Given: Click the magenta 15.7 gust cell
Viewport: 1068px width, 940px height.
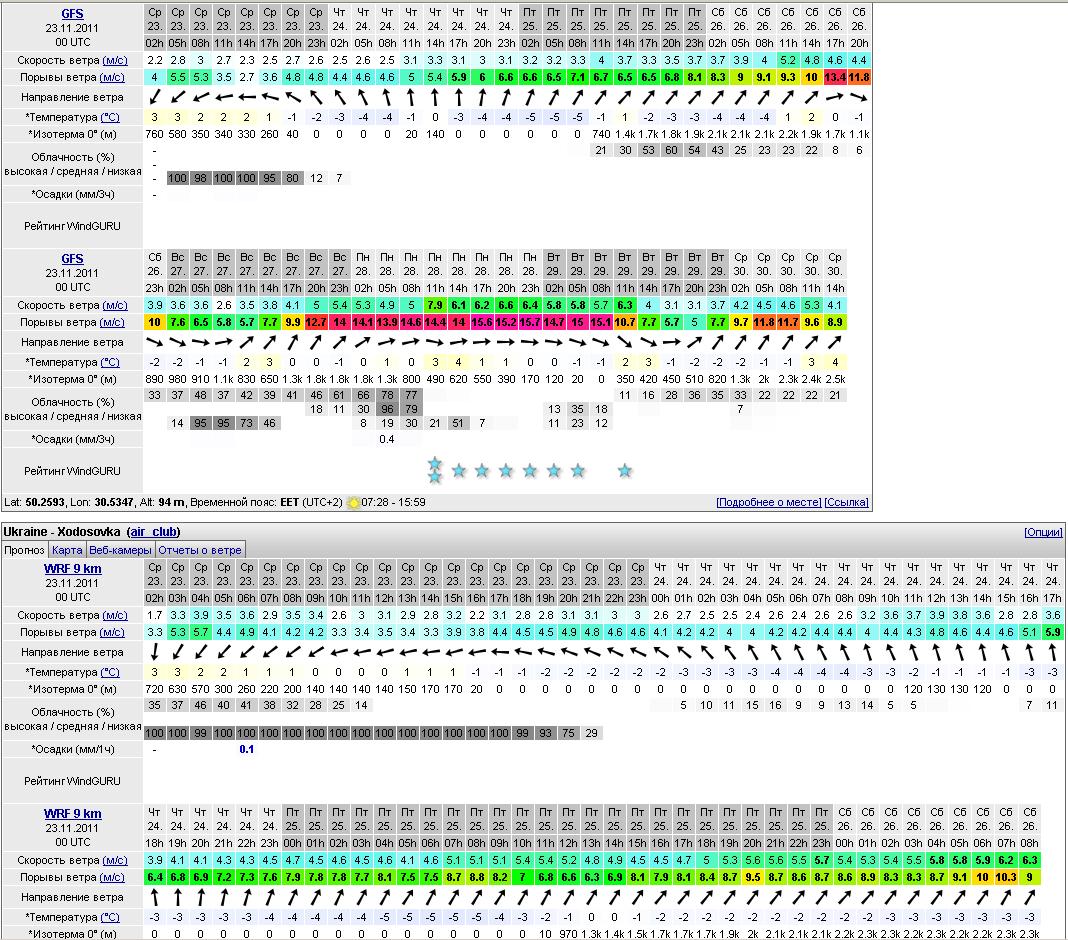Looking at the screenshot, I should tap(529, 322).
